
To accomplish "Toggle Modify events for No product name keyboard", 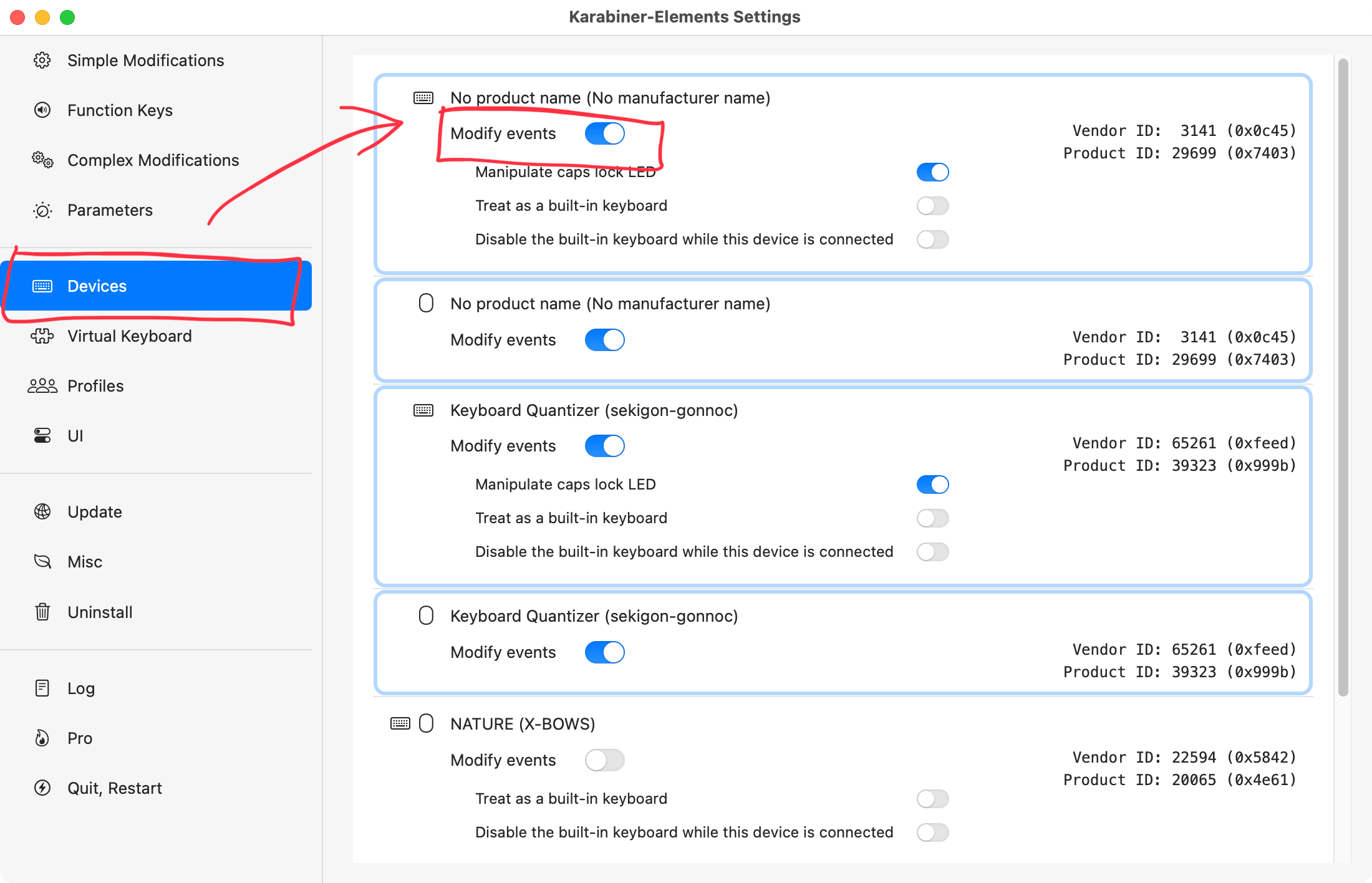I will (x=606, y=132).
